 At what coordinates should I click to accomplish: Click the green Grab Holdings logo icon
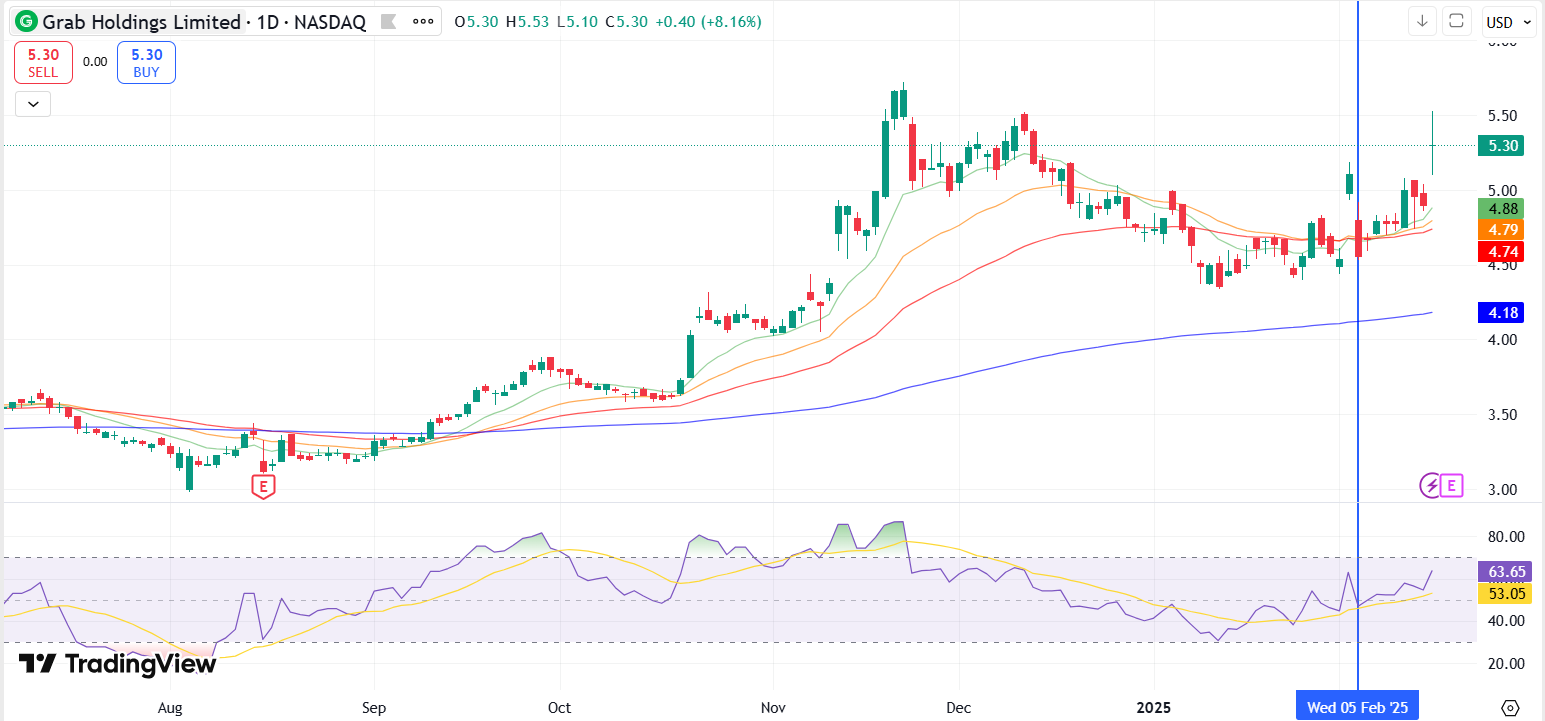click(x=27, y=21)
